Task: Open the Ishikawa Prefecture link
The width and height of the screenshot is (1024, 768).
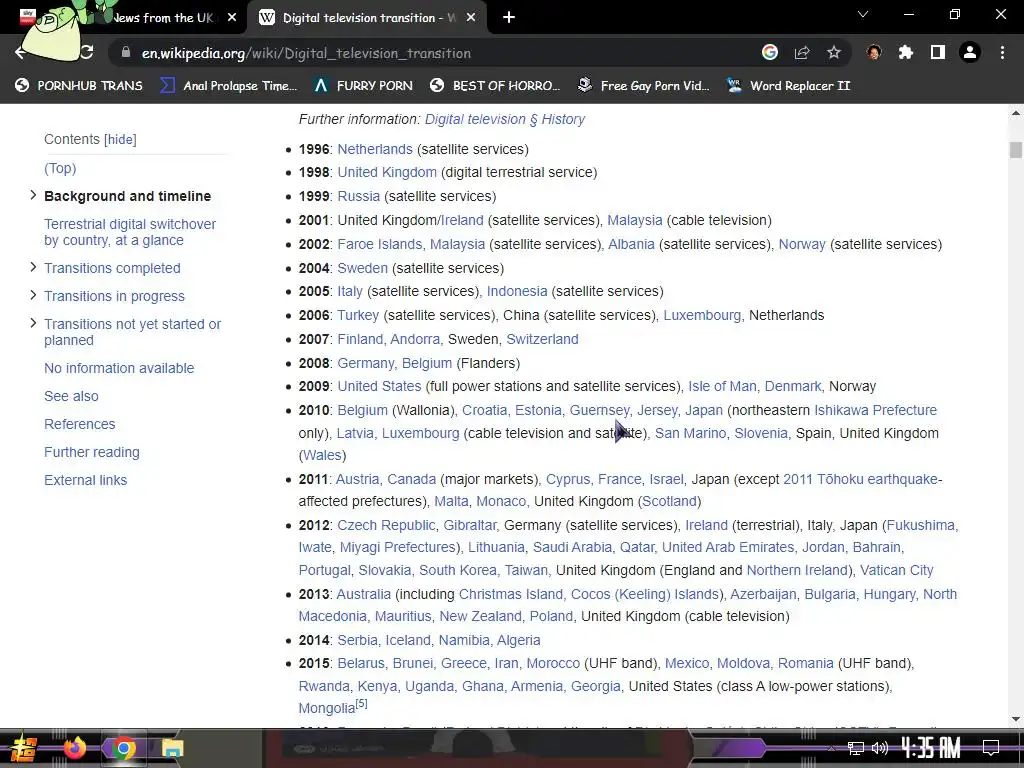Action: point(875,411)
